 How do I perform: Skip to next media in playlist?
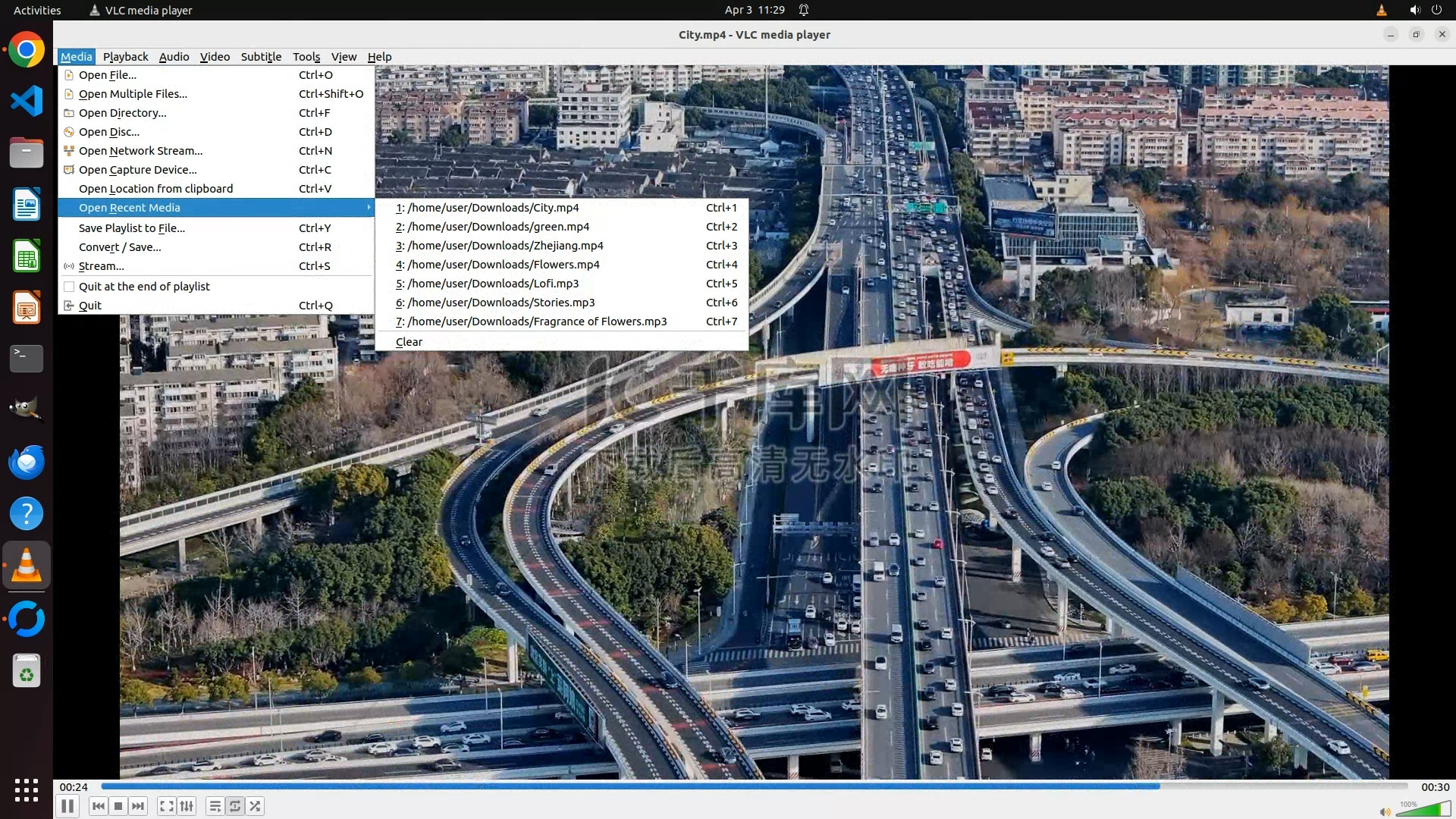pyautogui.click(x=138, y=806)
